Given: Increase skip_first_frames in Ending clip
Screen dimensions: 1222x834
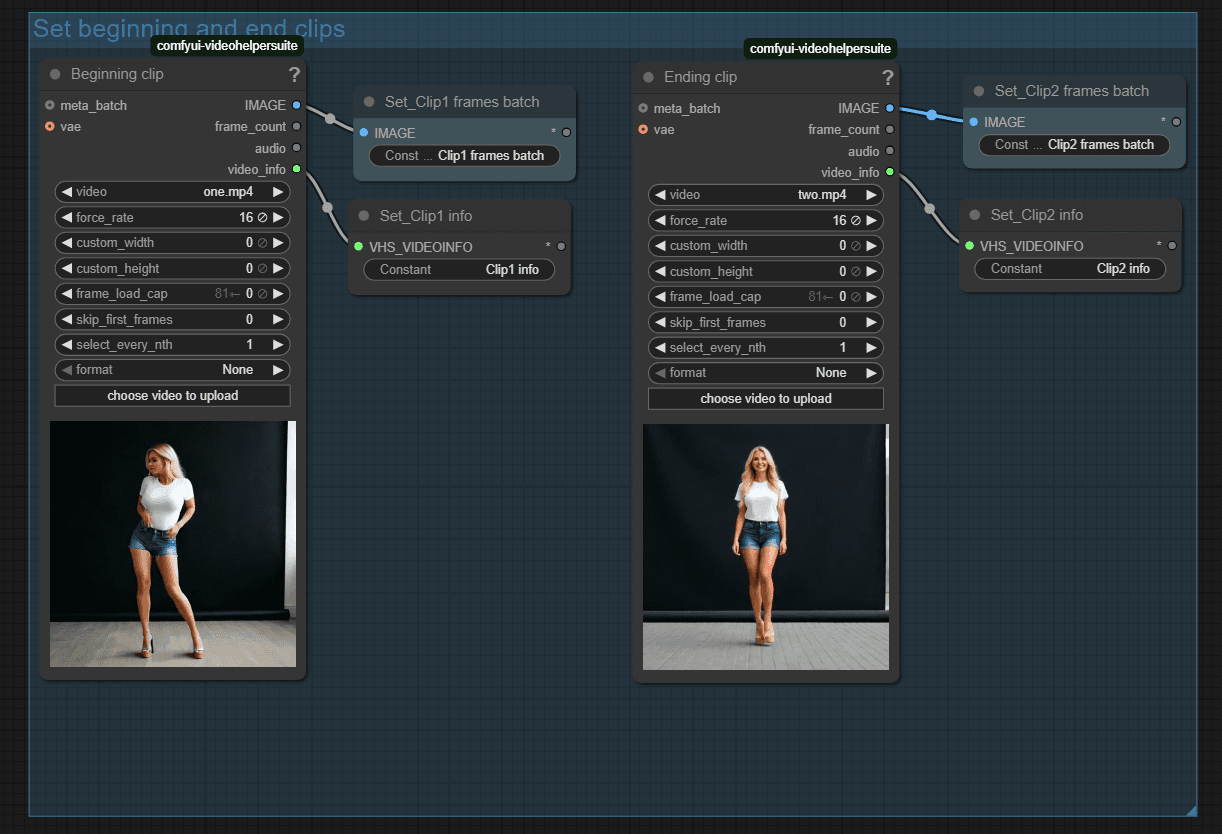Looking at the screenshot, I should (872, 322).
